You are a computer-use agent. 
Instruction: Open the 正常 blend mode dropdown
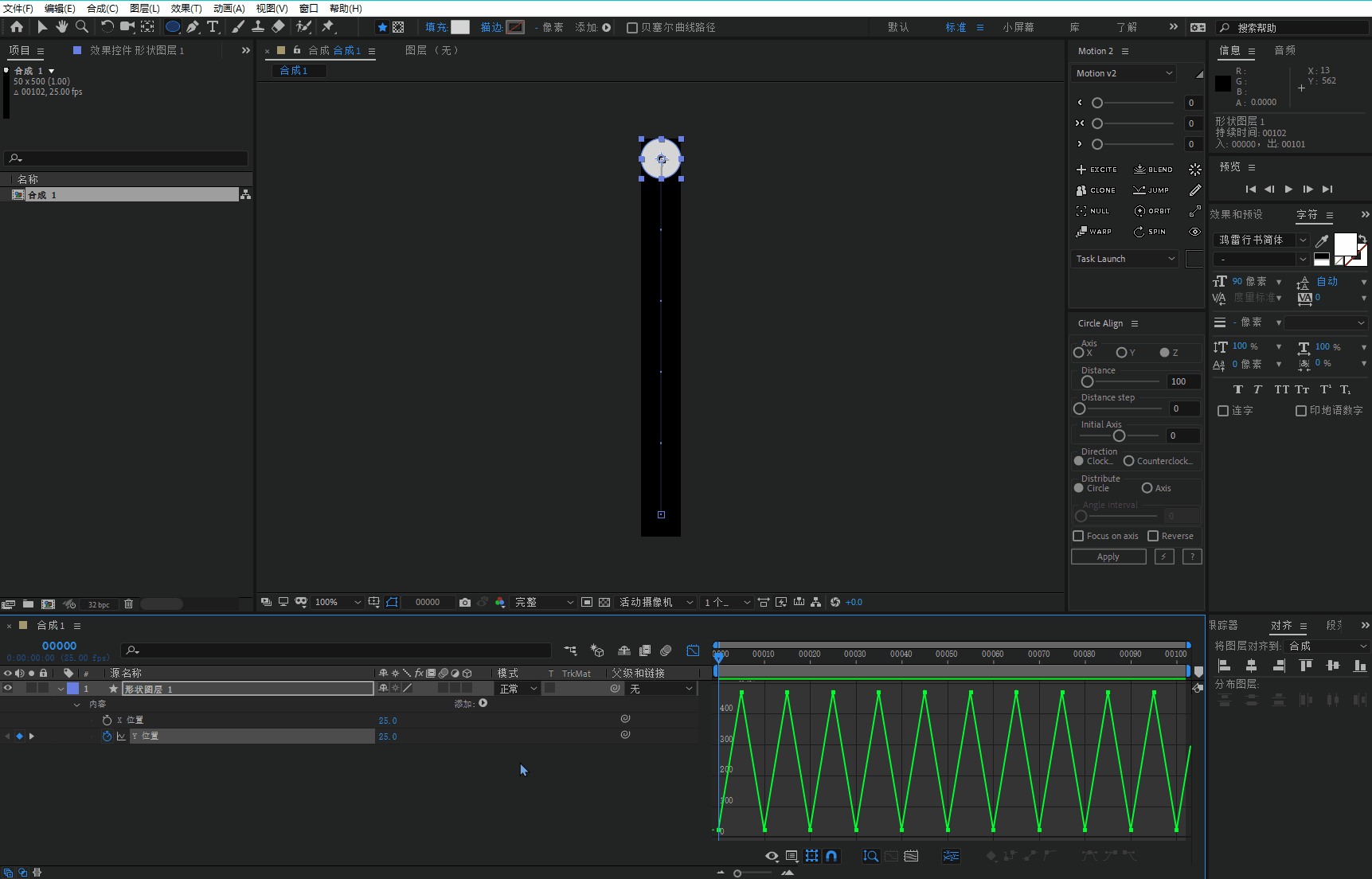pos(518,689)
